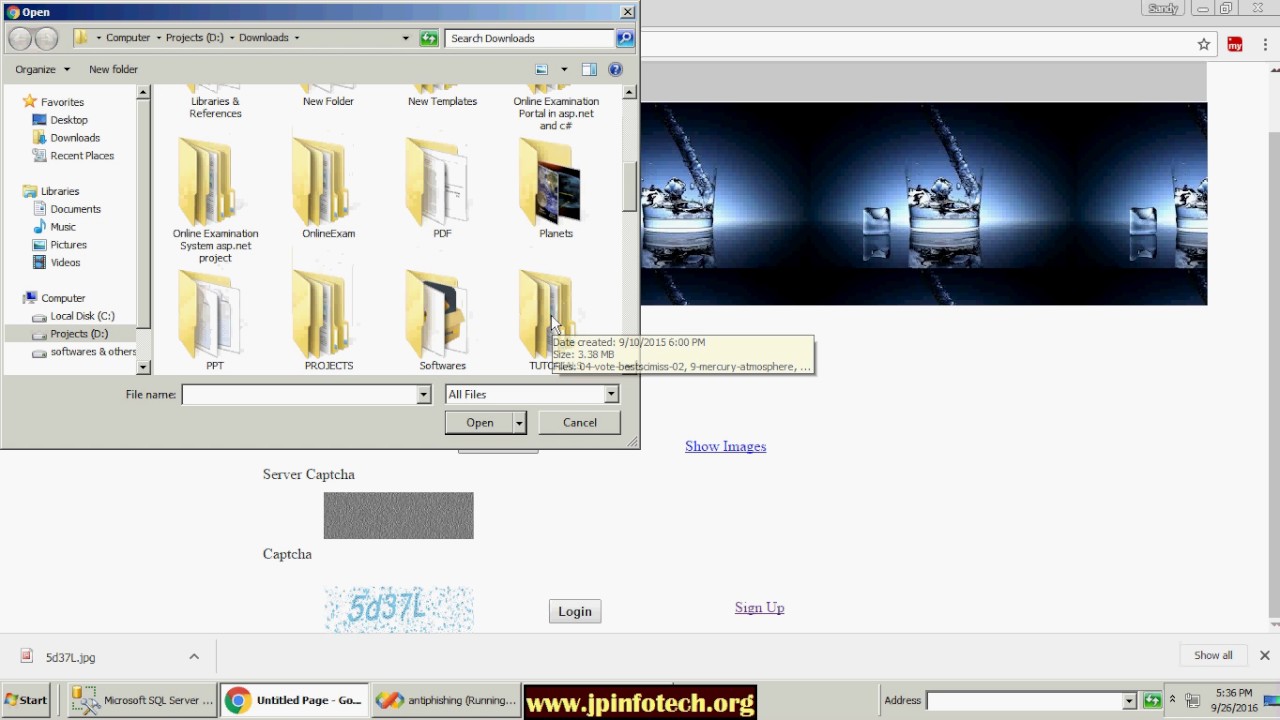Bookmark this page with the star icon
Viewport: 1280px width, 720px height.
[1204, 44]
